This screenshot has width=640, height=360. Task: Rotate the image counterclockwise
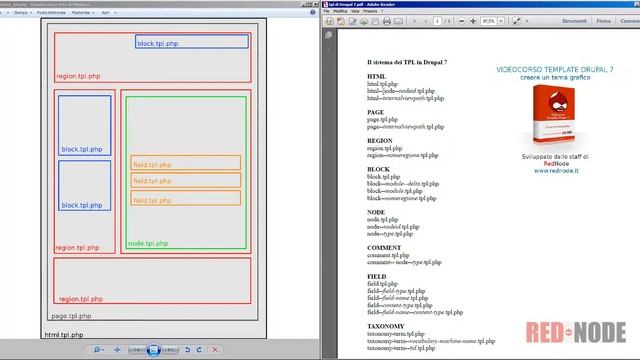pos(187,350)
